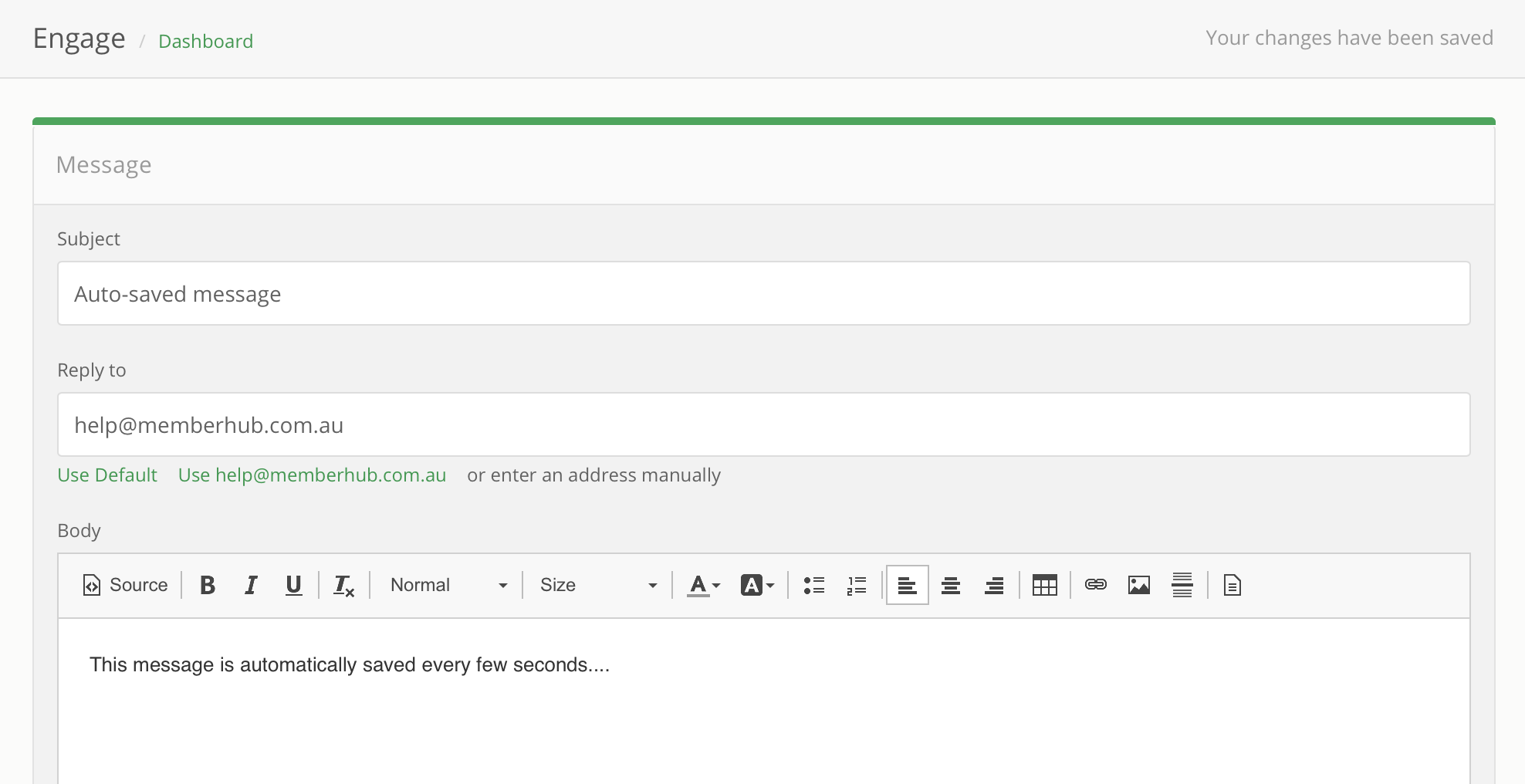Apply italic formatting

pos(251,585)
